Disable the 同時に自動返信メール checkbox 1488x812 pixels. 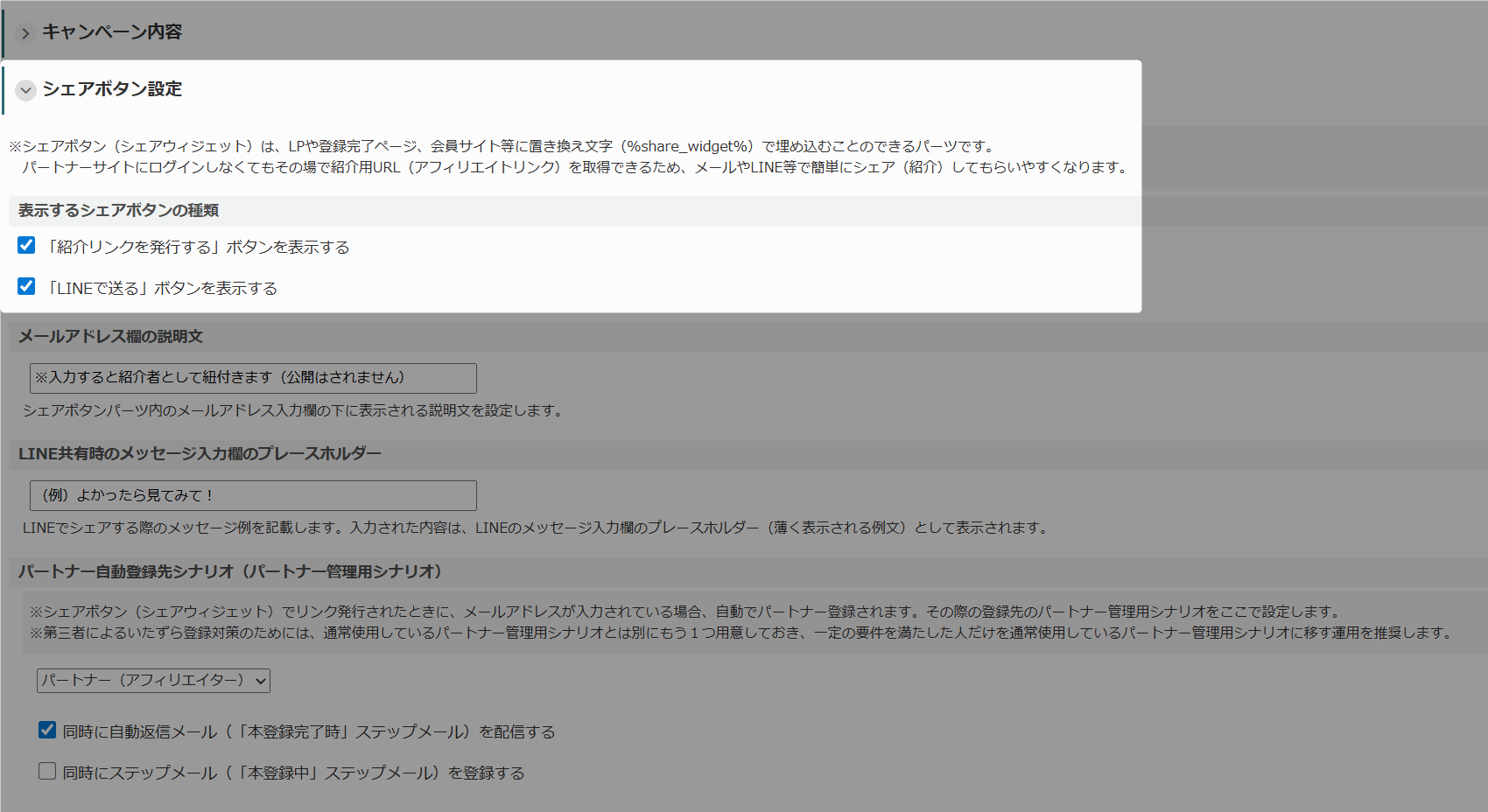point(47,730)
